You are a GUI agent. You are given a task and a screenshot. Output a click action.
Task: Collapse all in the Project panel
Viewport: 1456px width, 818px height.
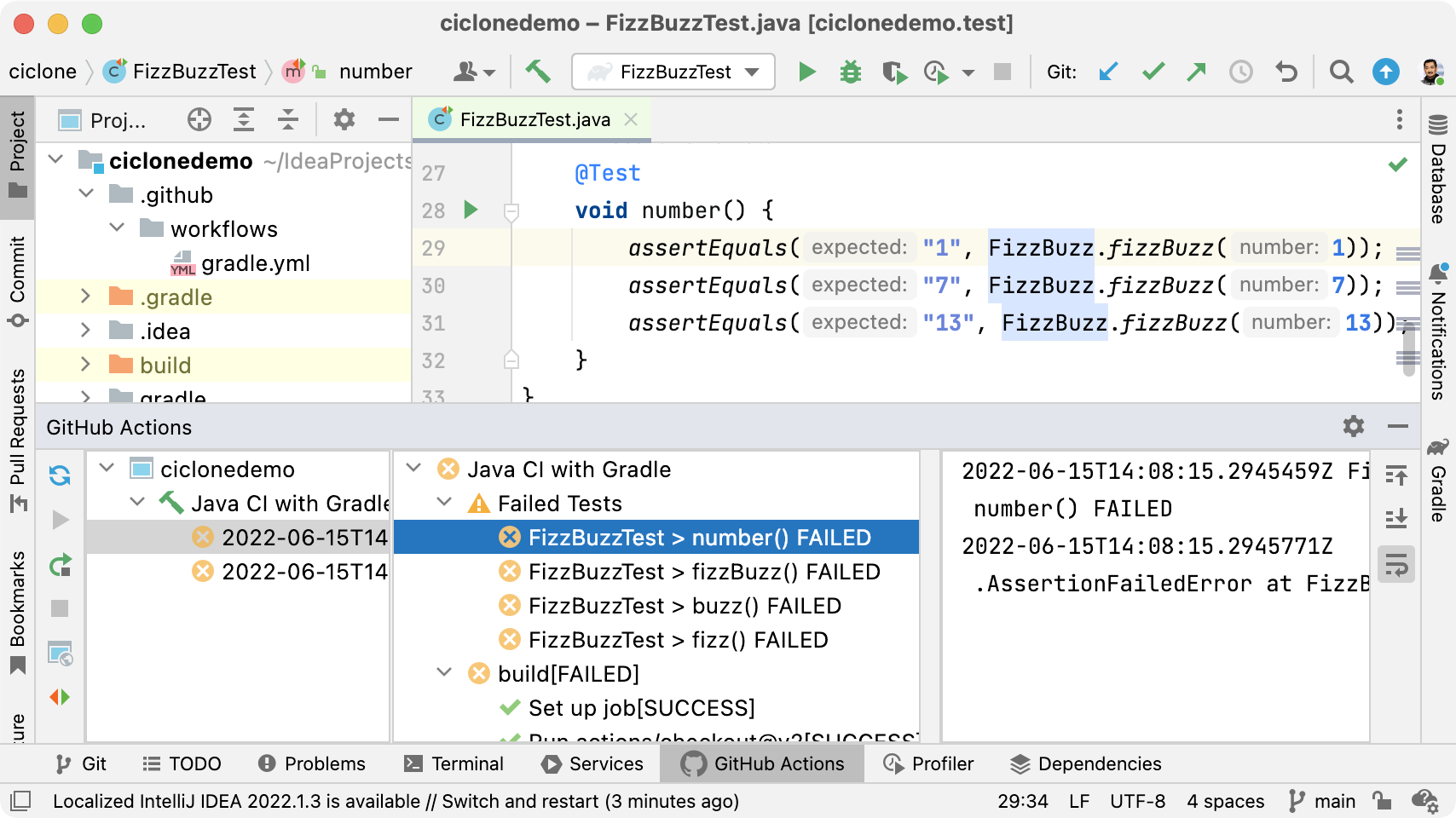pos(288,119)
